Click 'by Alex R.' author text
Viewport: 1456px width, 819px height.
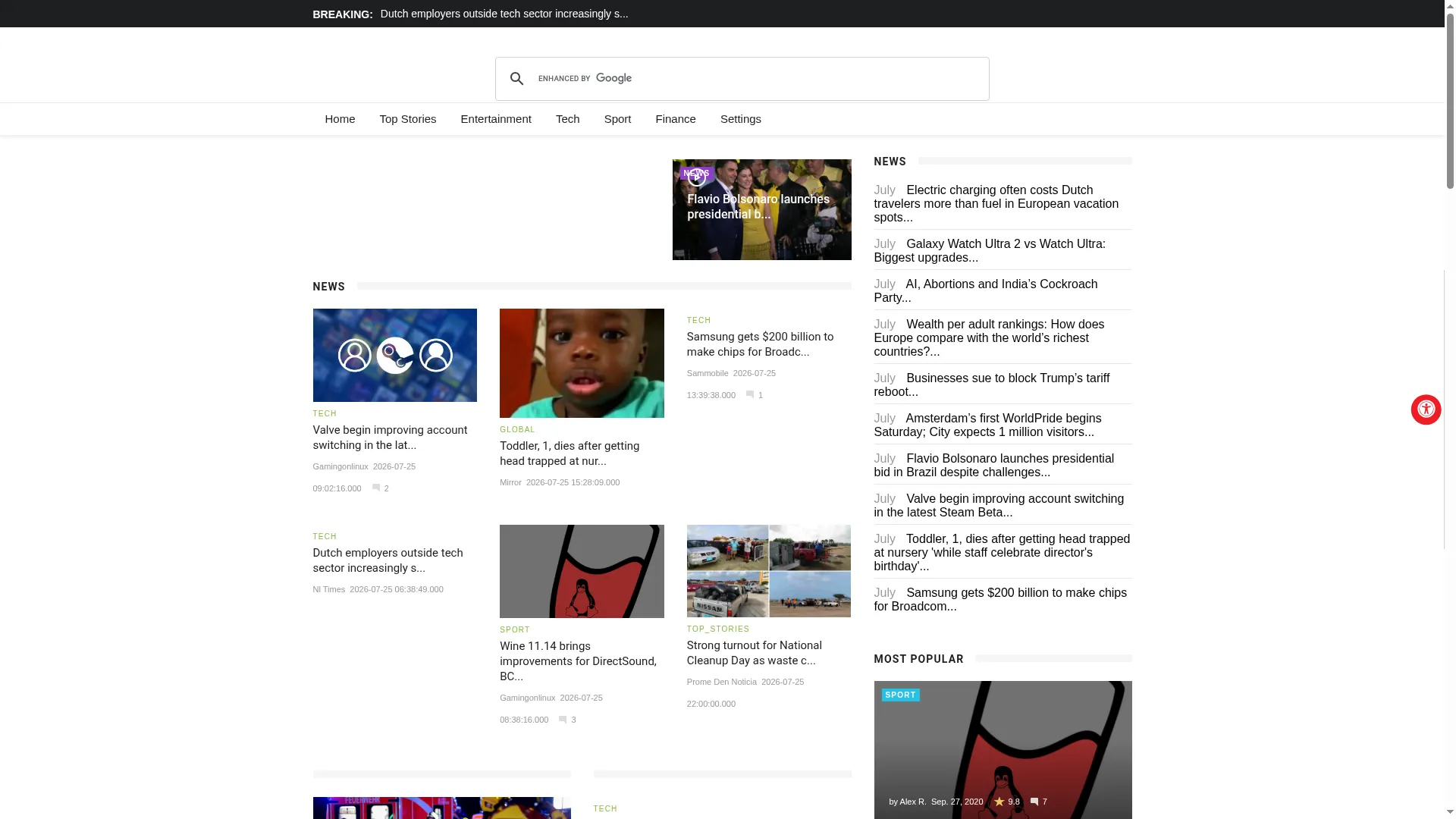907,802
